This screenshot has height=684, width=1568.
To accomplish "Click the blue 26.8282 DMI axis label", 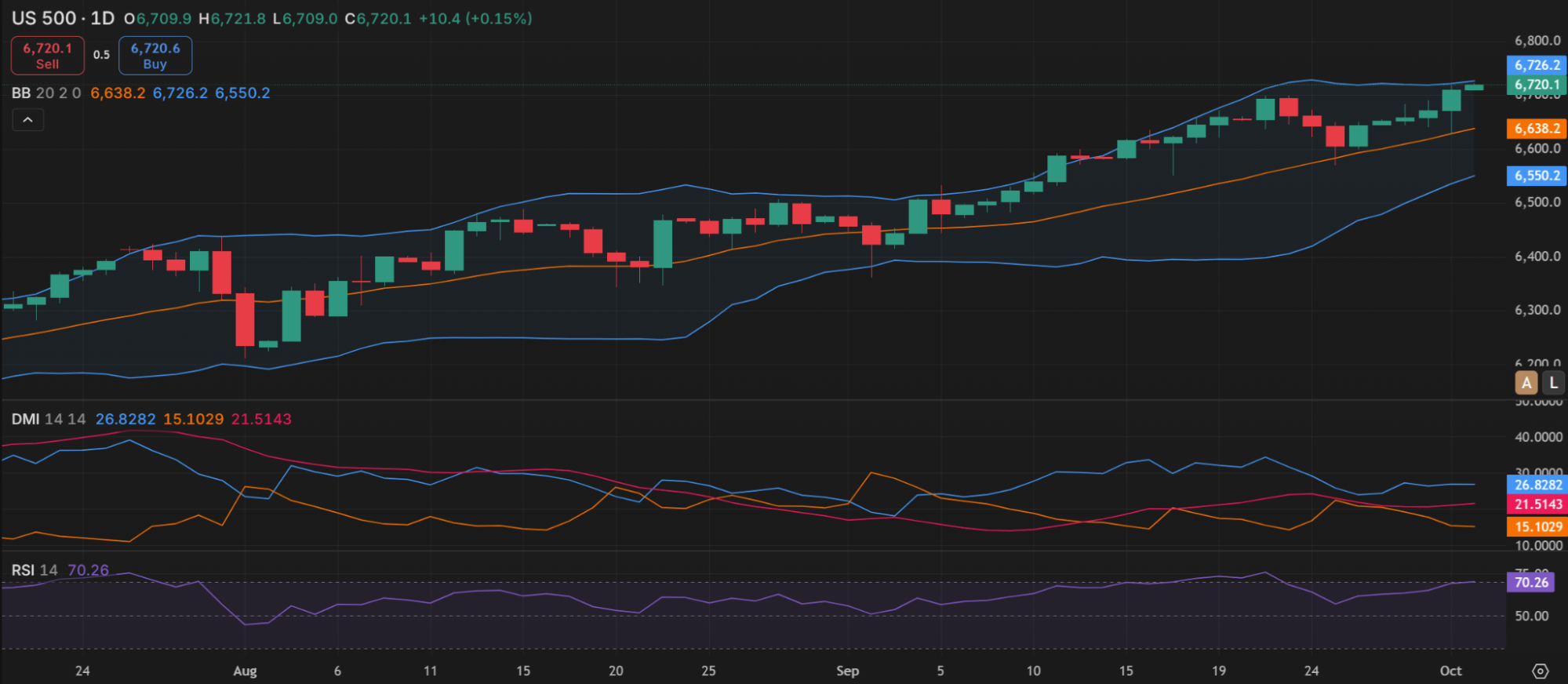I will [1537, 485].
